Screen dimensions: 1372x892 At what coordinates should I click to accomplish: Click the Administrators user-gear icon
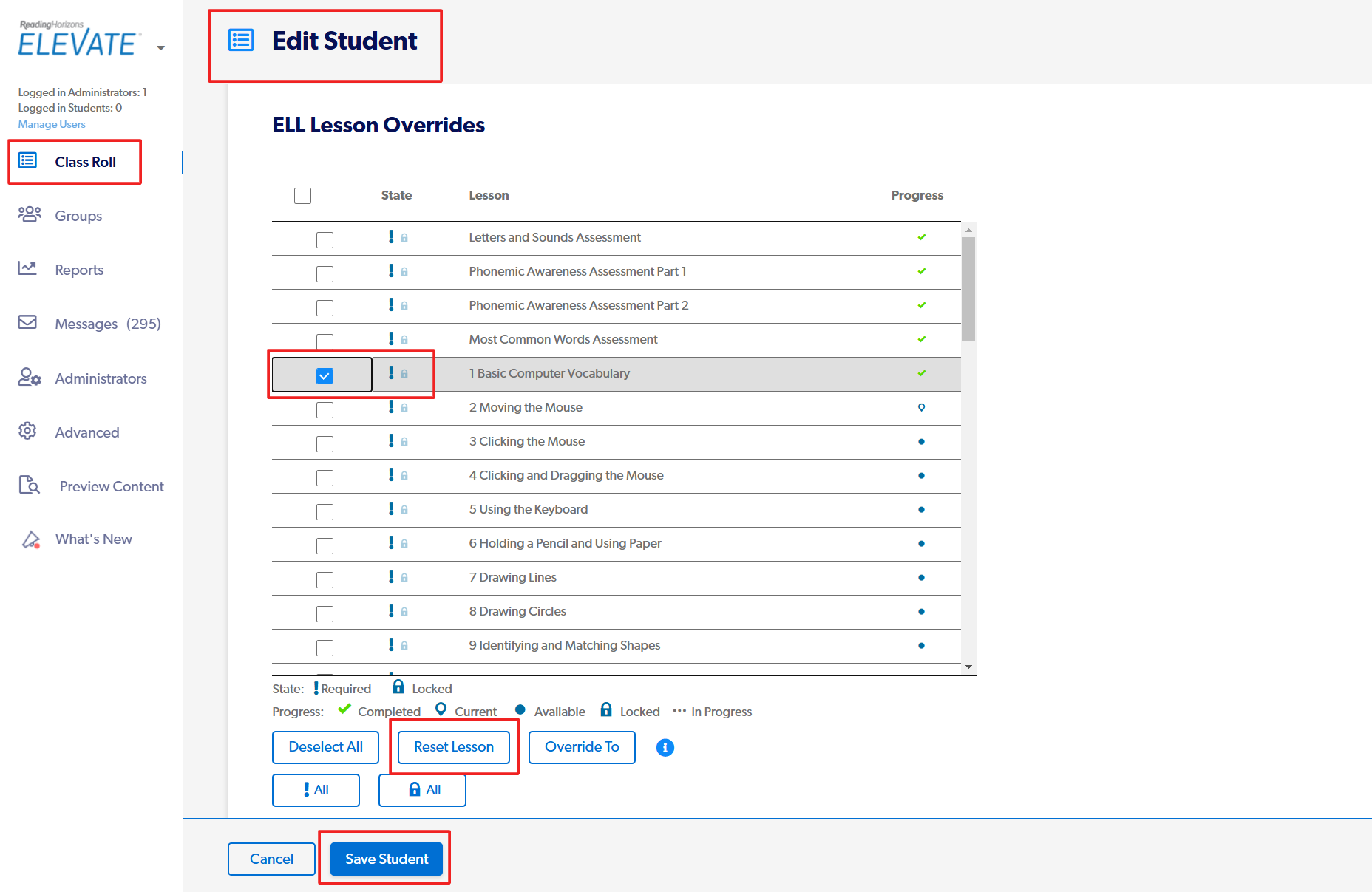(x=30, y=377)
